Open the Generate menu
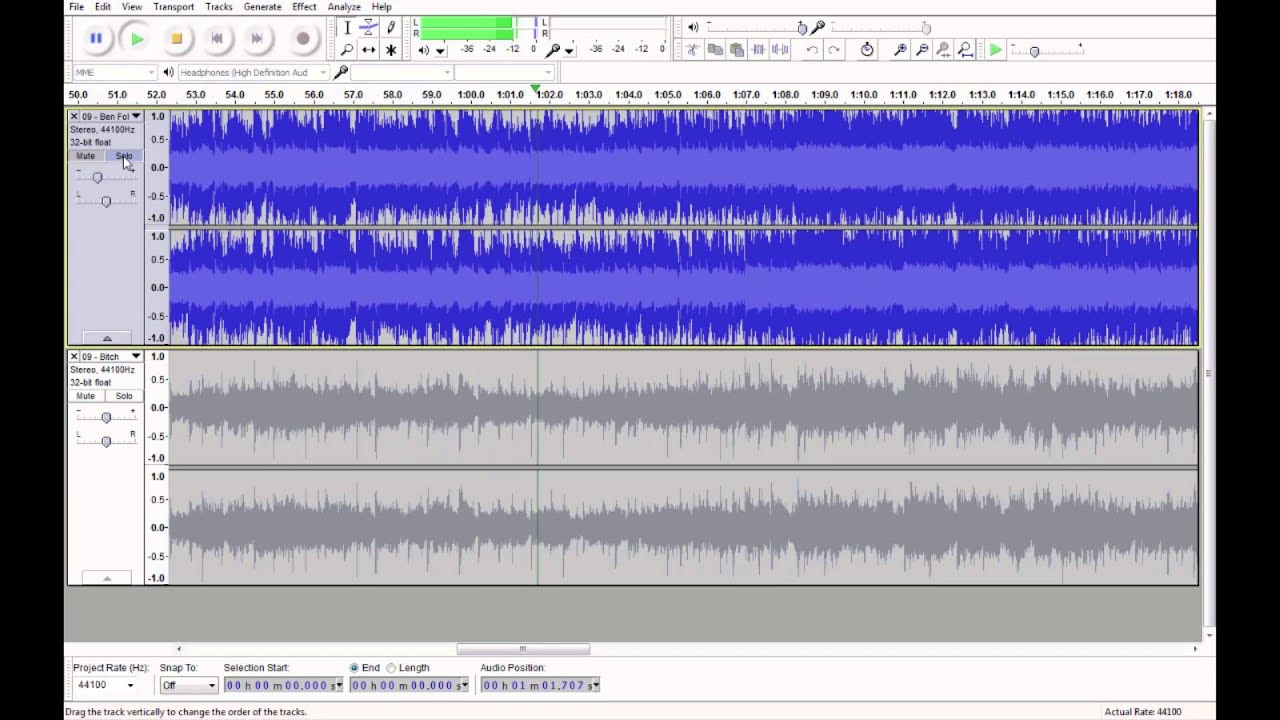The height and width of the screenshot is (720, 1280). [x=262, y=7]
